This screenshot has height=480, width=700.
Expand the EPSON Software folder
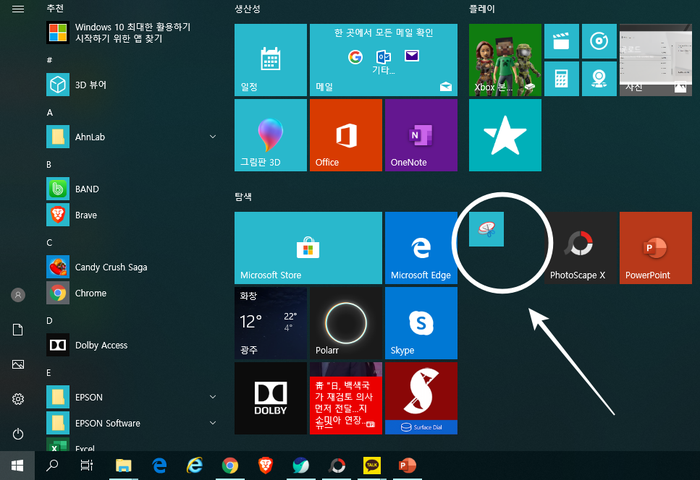132,423
